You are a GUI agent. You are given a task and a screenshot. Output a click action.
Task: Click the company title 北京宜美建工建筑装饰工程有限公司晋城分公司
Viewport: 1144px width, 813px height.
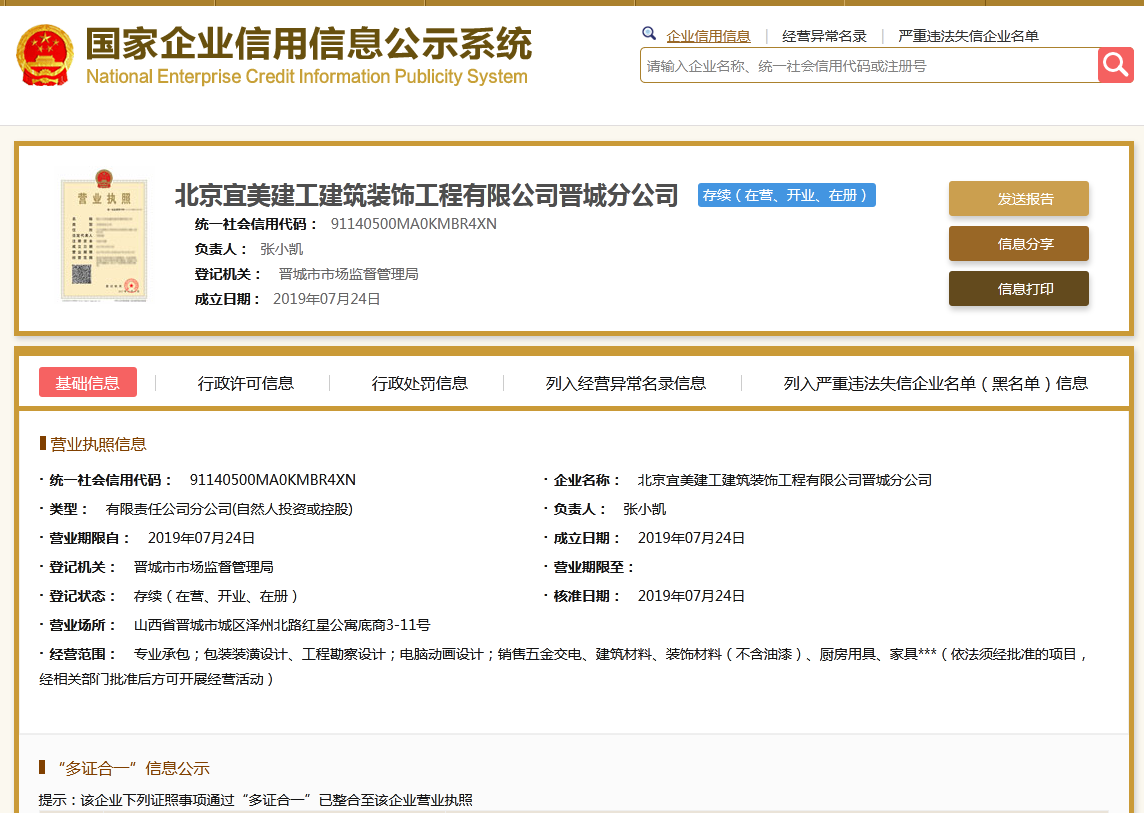tap(427, 196)
